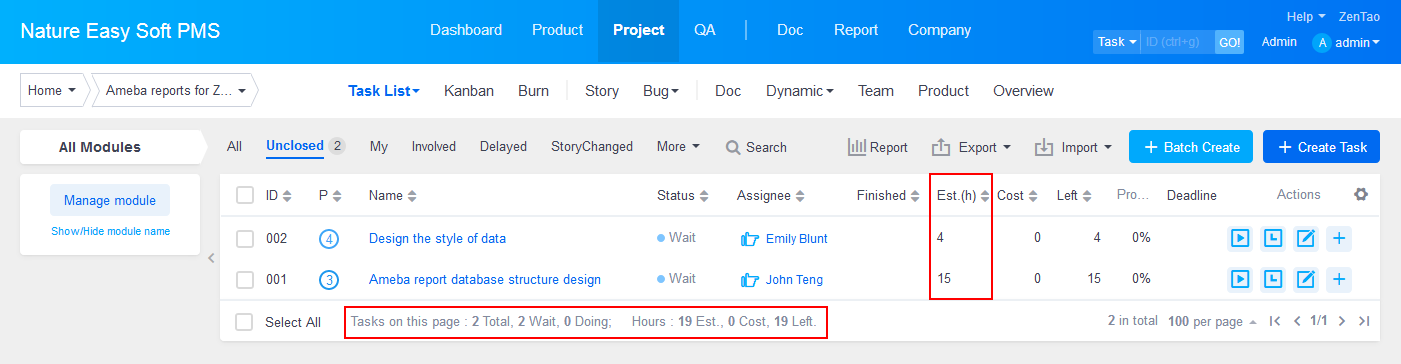The height and width of the screenshot is (364, 1401).
Task: Check the box for task 002
Action: tap(245, 239)
